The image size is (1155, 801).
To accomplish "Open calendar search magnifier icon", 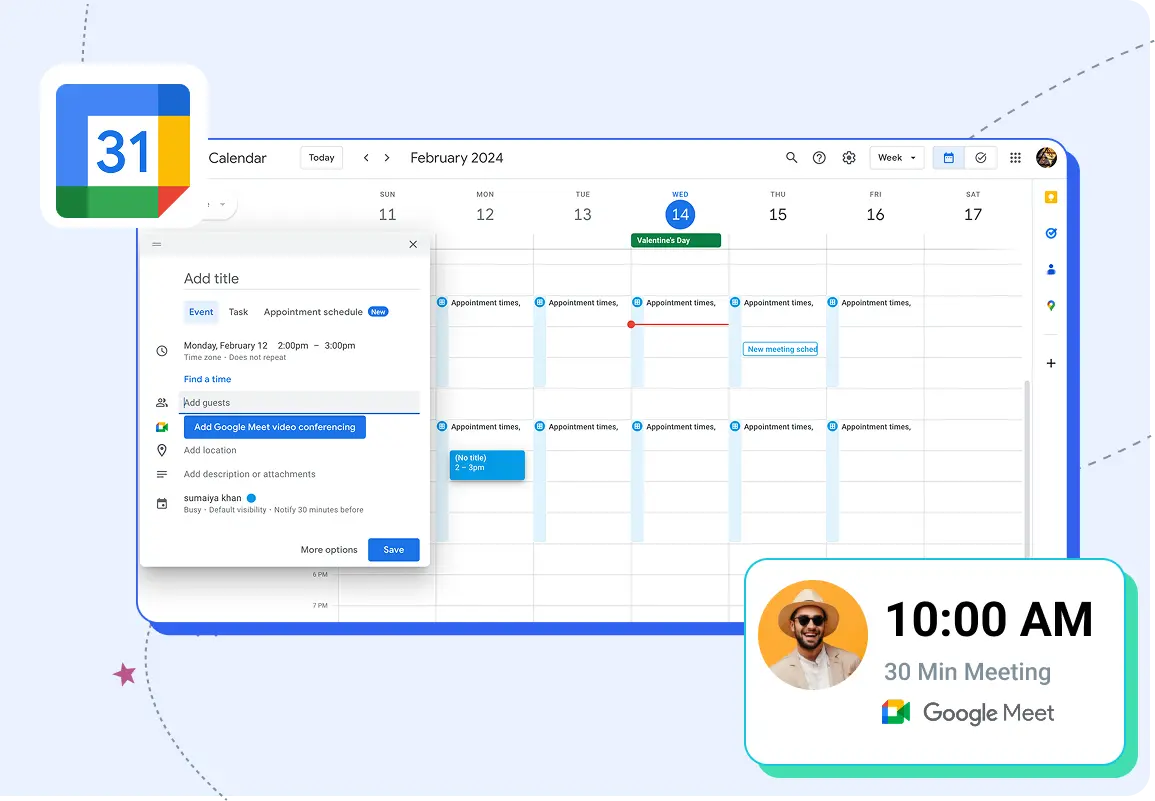I will (x=791, y=158).
